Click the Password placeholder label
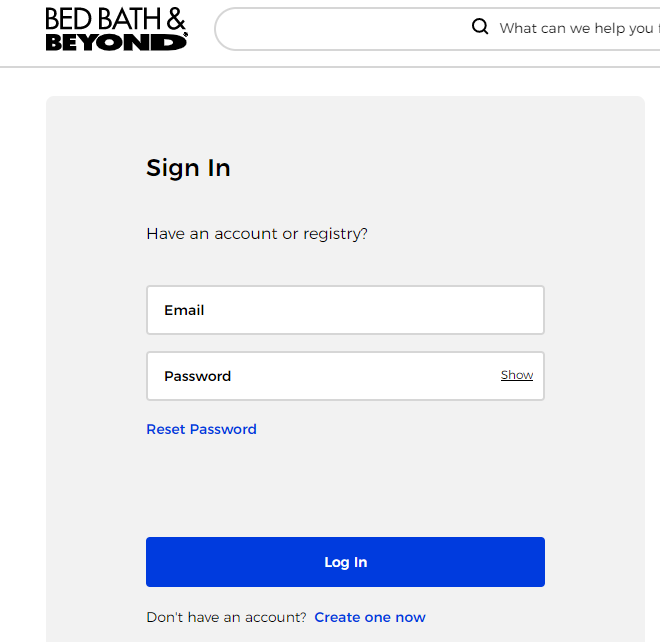 coord(197,376)
